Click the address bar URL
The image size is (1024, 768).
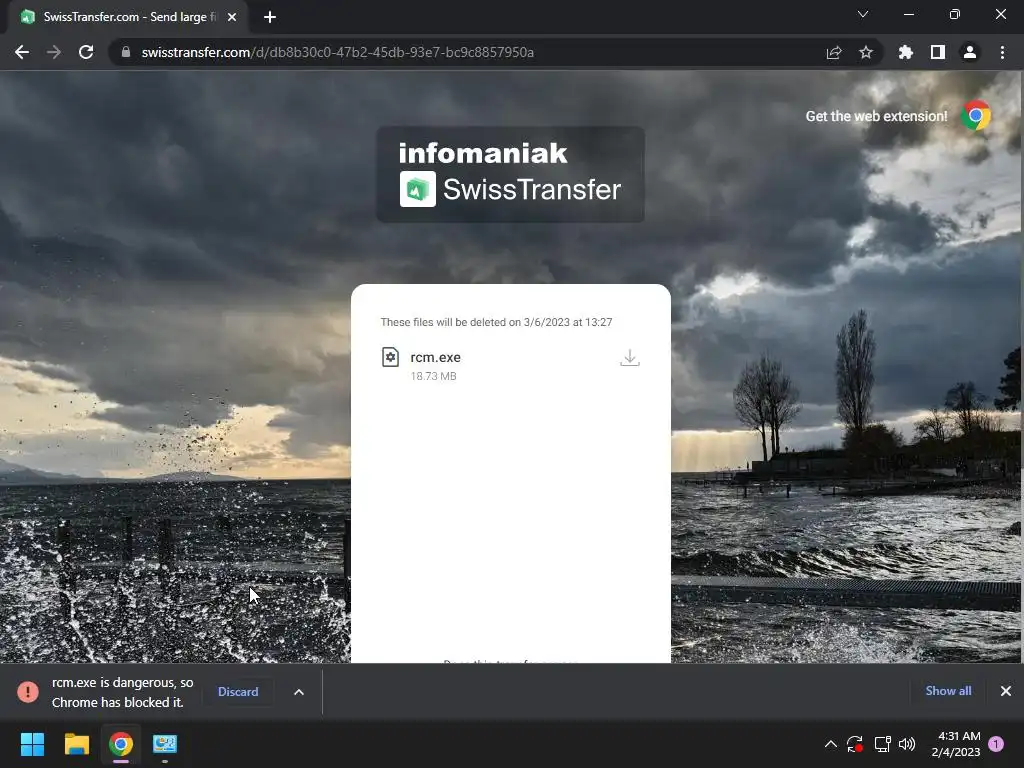[338, 52]
